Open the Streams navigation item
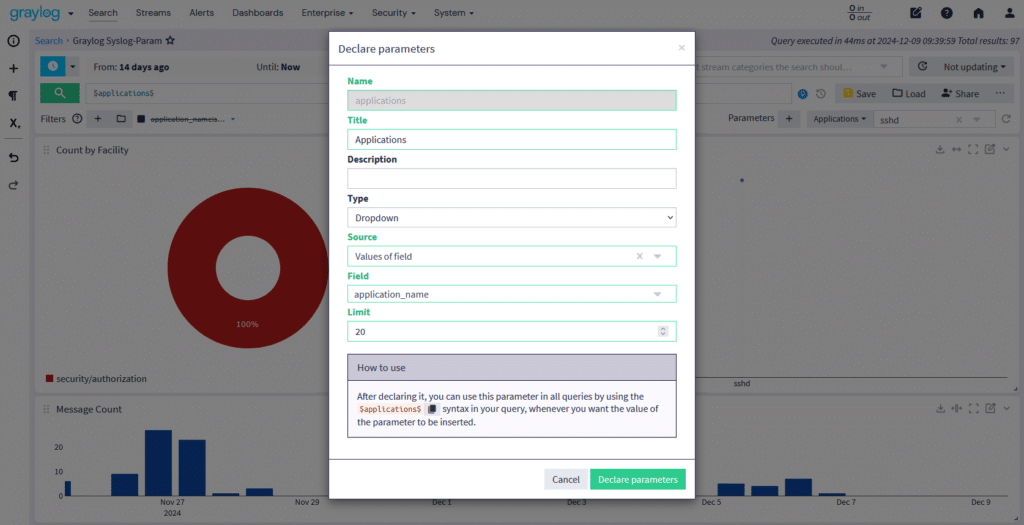This screenshot has width=1024, height=525. point(153,13)
